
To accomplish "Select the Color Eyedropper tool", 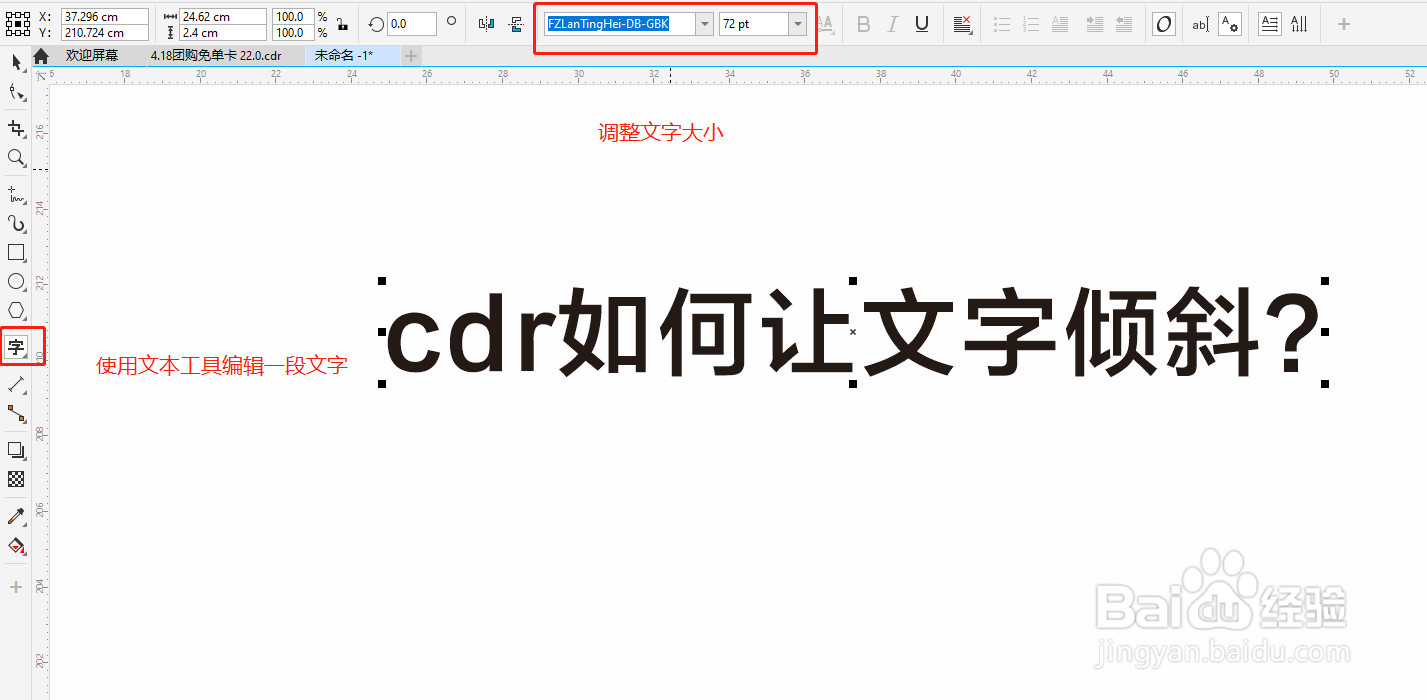I will coord(16,516).
